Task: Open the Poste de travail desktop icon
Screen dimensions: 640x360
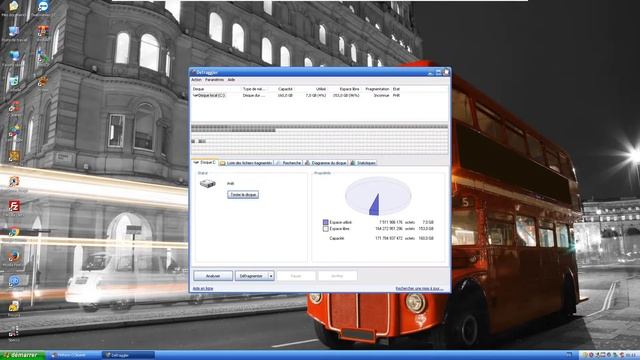Action: (13, 33)
